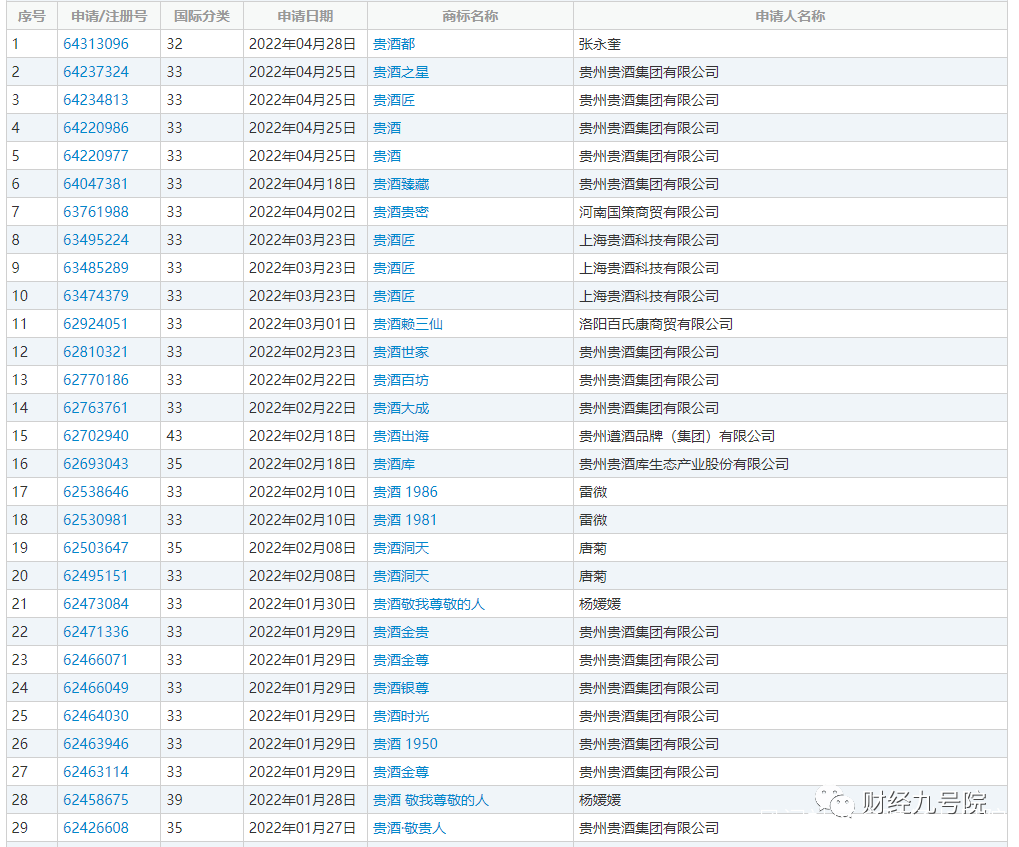
Task: Open trademark 贵酒之星
Action: [401, 72]
